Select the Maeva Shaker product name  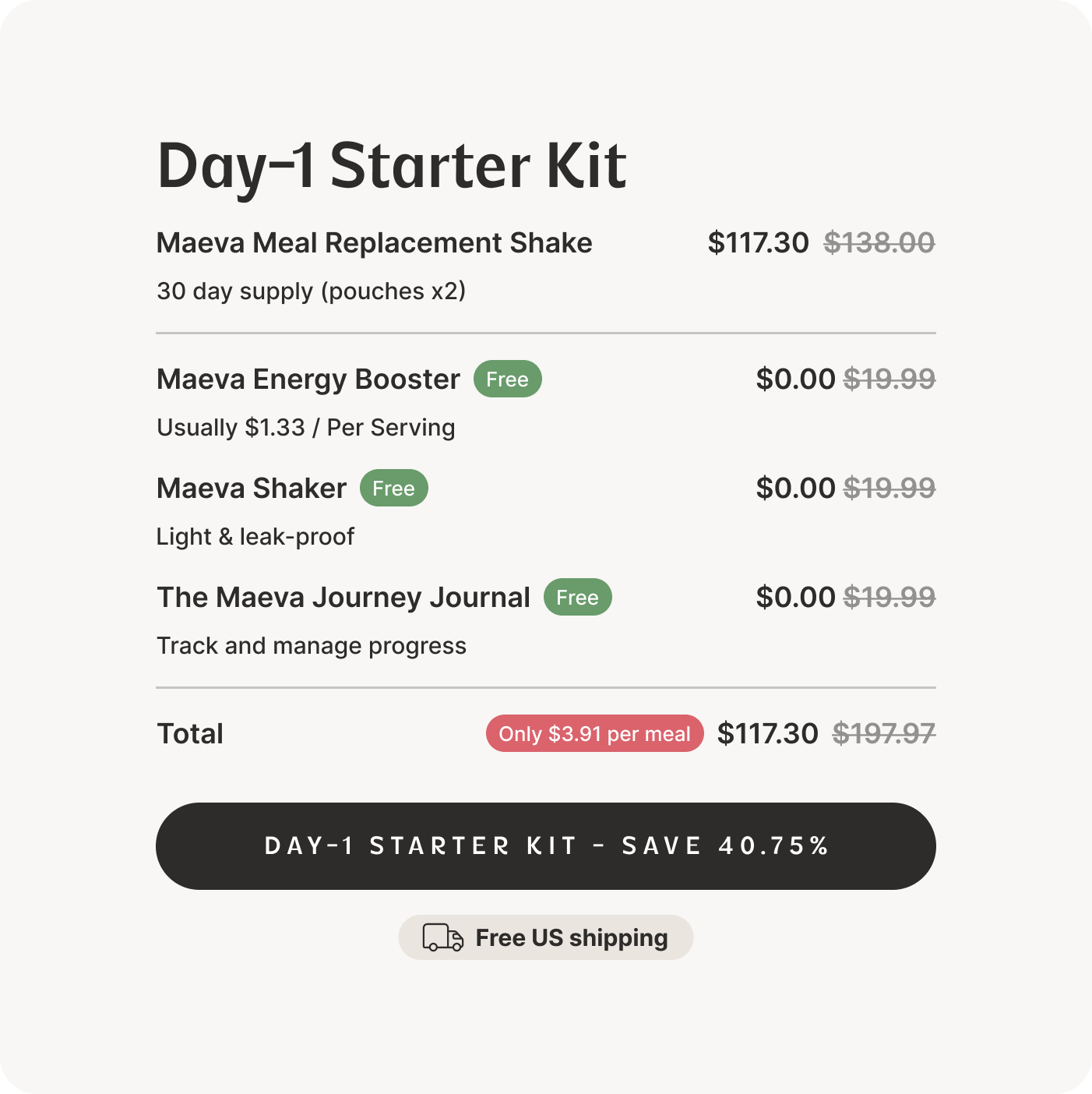251,488
